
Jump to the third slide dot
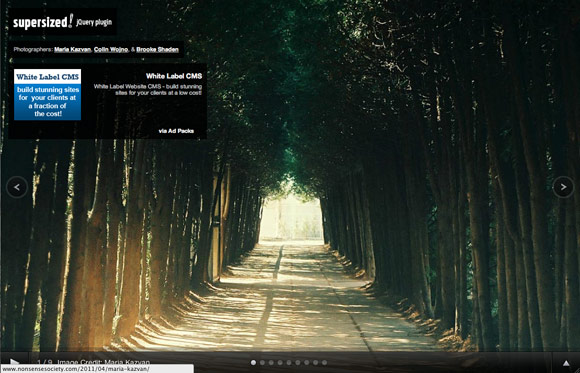tap(271, 363)
